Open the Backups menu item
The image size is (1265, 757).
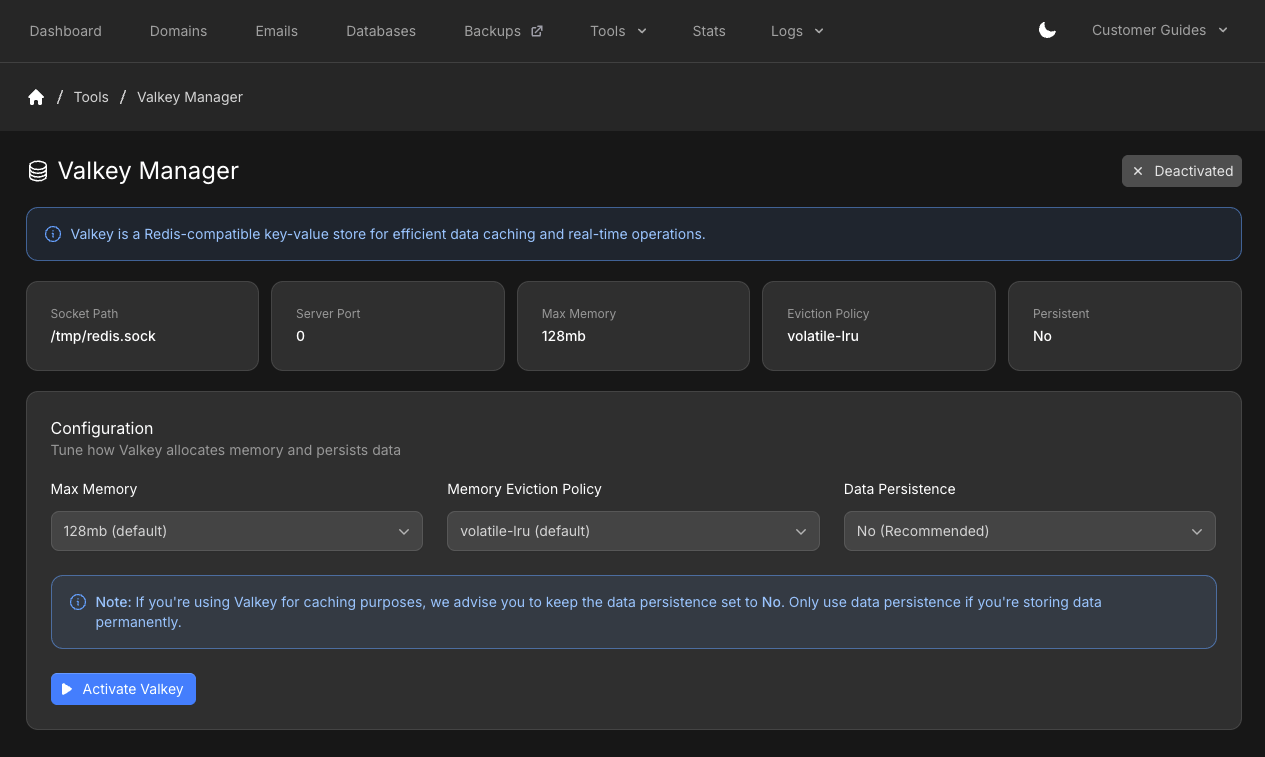pos(503,31)
